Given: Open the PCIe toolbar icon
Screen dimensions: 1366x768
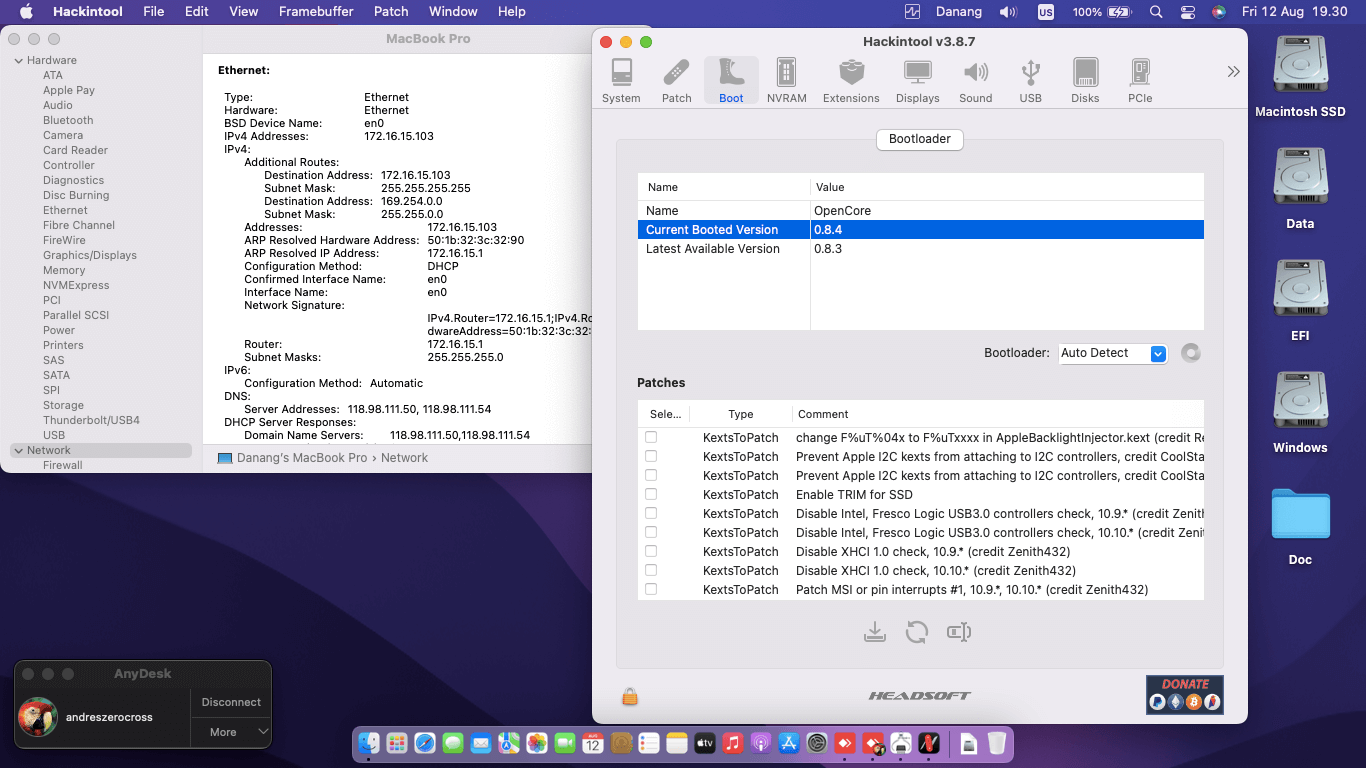Looking at the screenshot, I should pyautogui.click(x=1140, y=81).
